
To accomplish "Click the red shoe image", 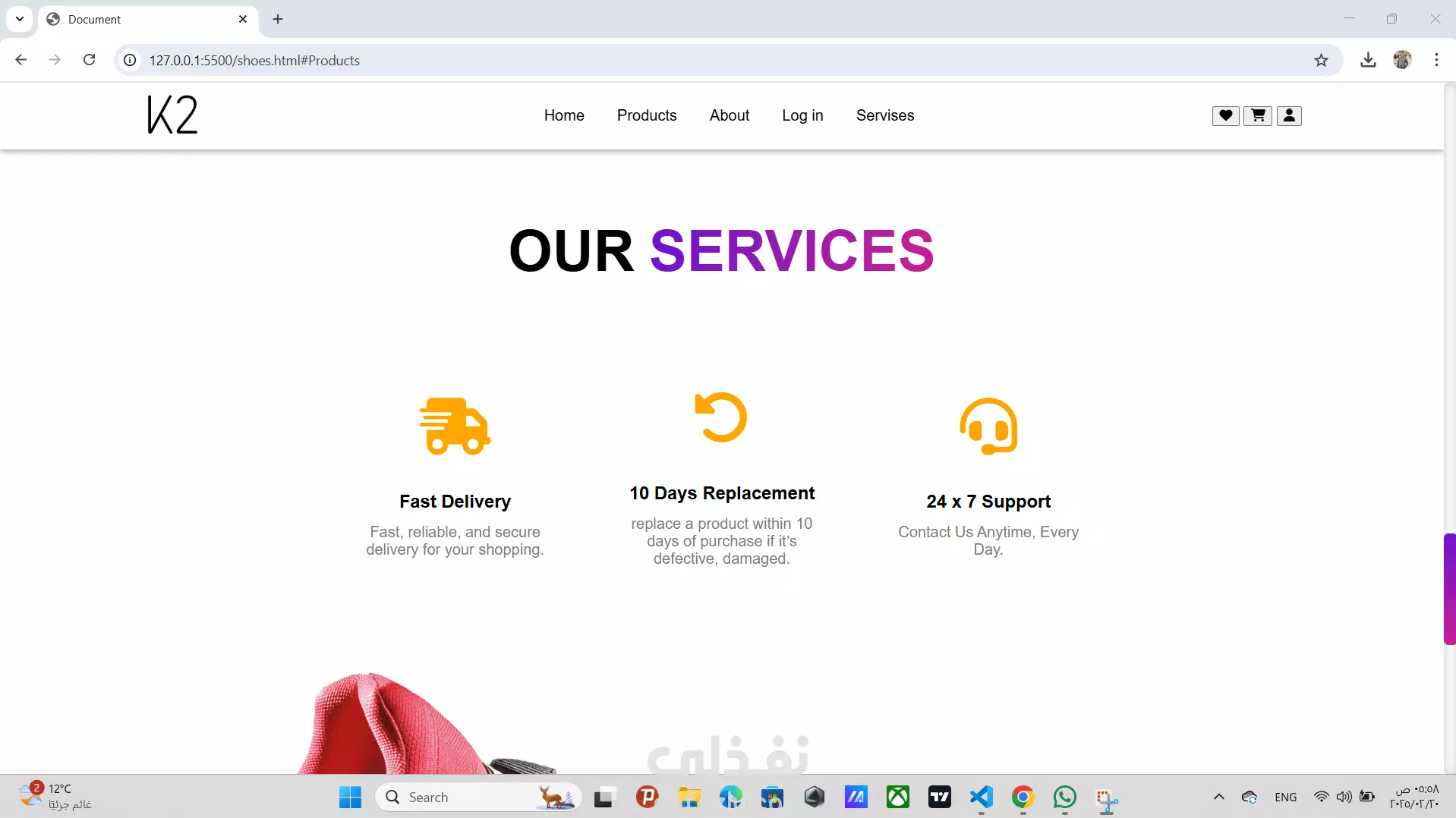I will (x=425, y=723).
